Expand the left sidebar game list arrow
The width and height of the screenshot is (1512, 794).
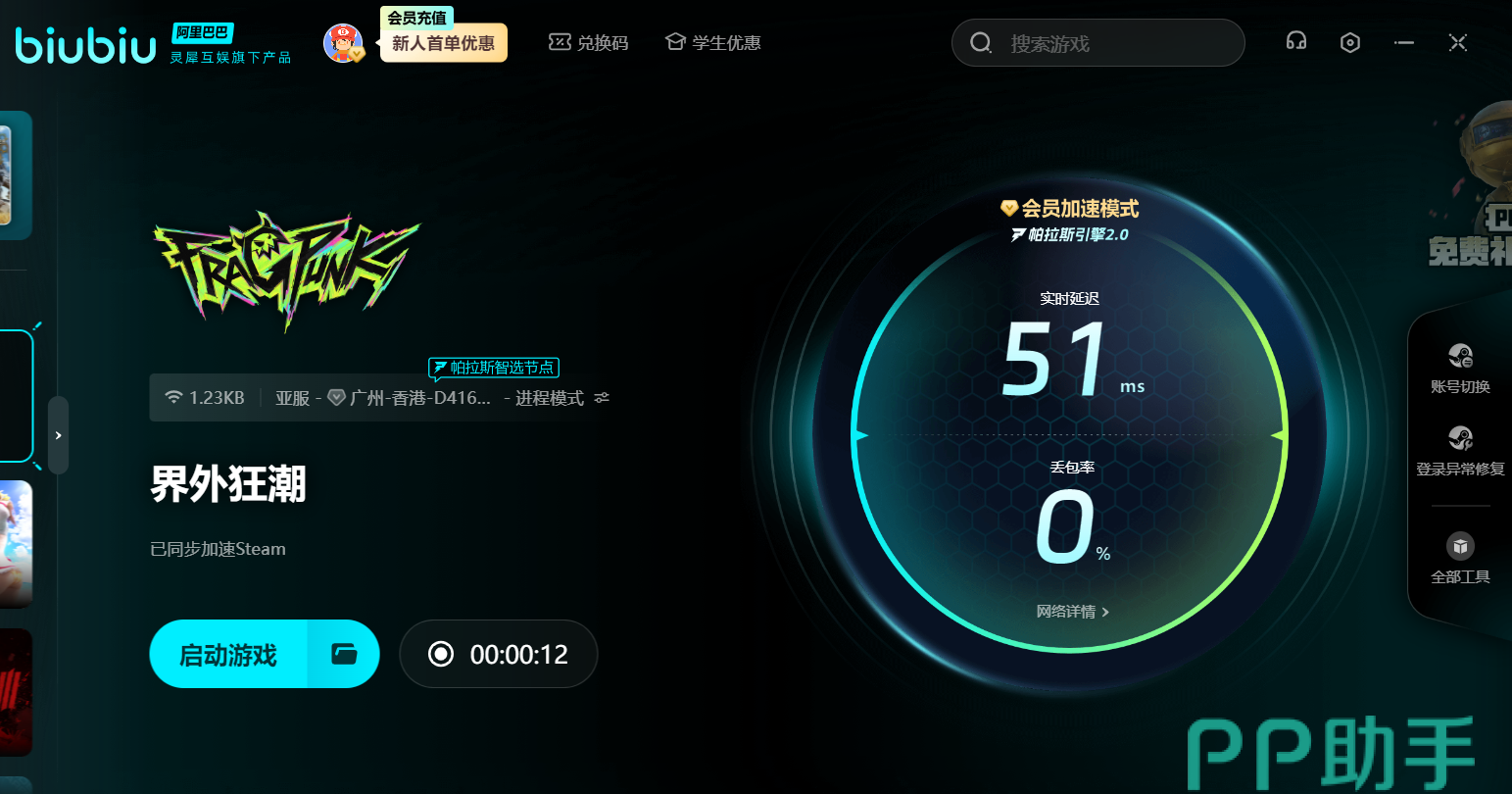coord(59,435)
